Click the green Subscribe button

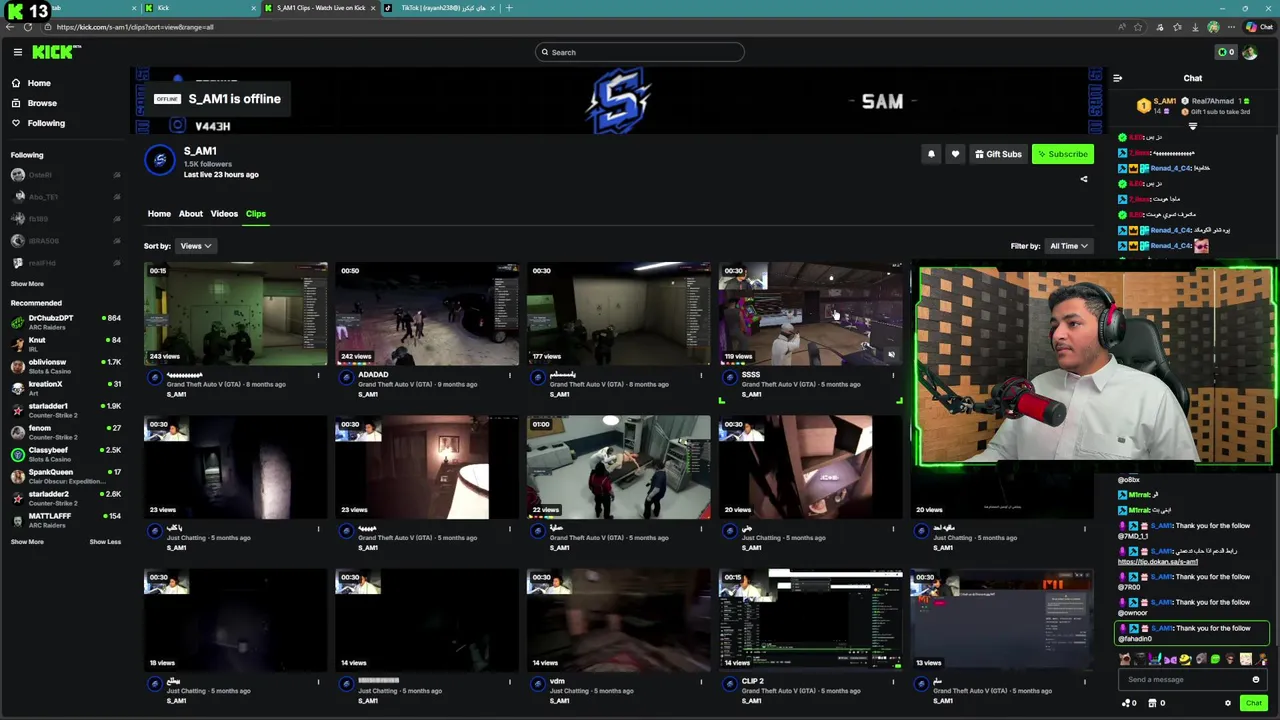[1062, 154]
